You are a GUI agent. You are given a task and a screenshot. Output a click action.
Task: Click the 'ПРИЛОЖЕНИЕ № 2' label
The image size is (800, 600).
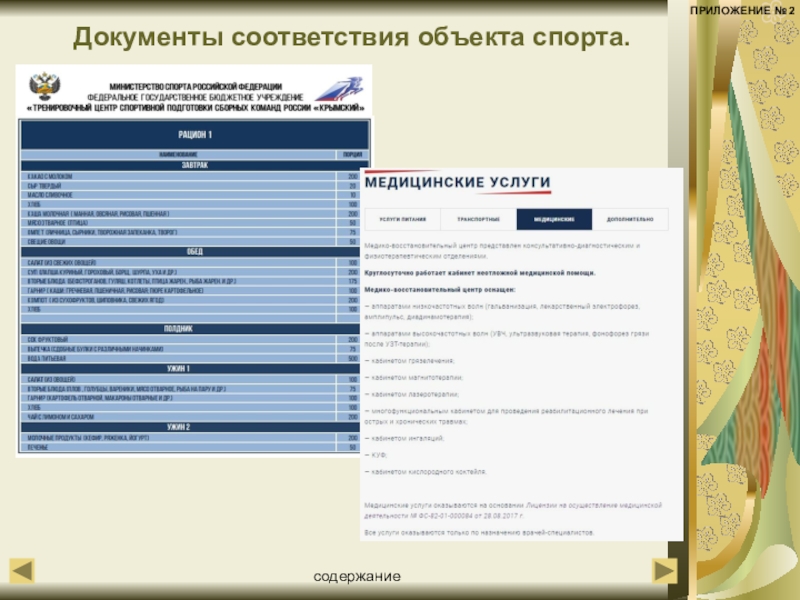pyautogui.click(x=742, y=10)
